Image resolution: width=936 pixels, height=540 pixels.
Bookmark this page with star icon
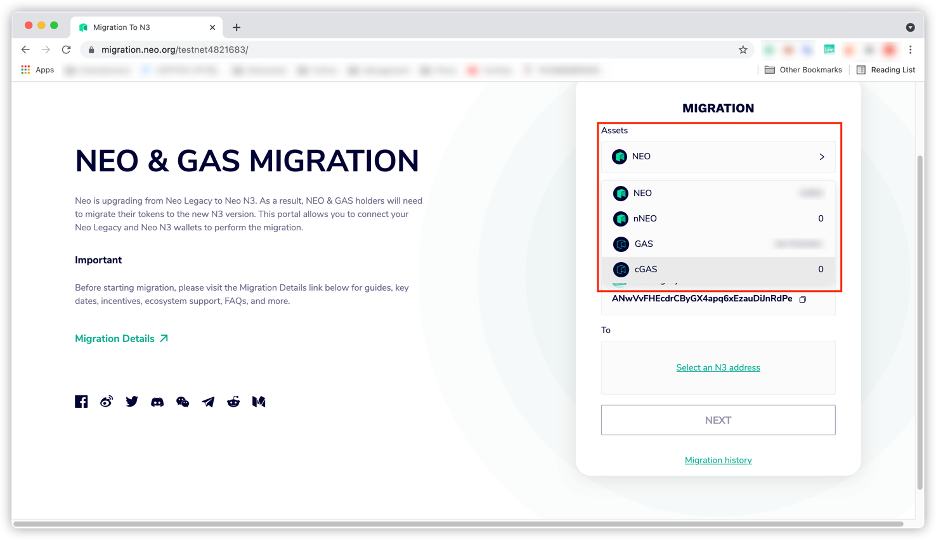pyautogui.click(x=743, y=49)
